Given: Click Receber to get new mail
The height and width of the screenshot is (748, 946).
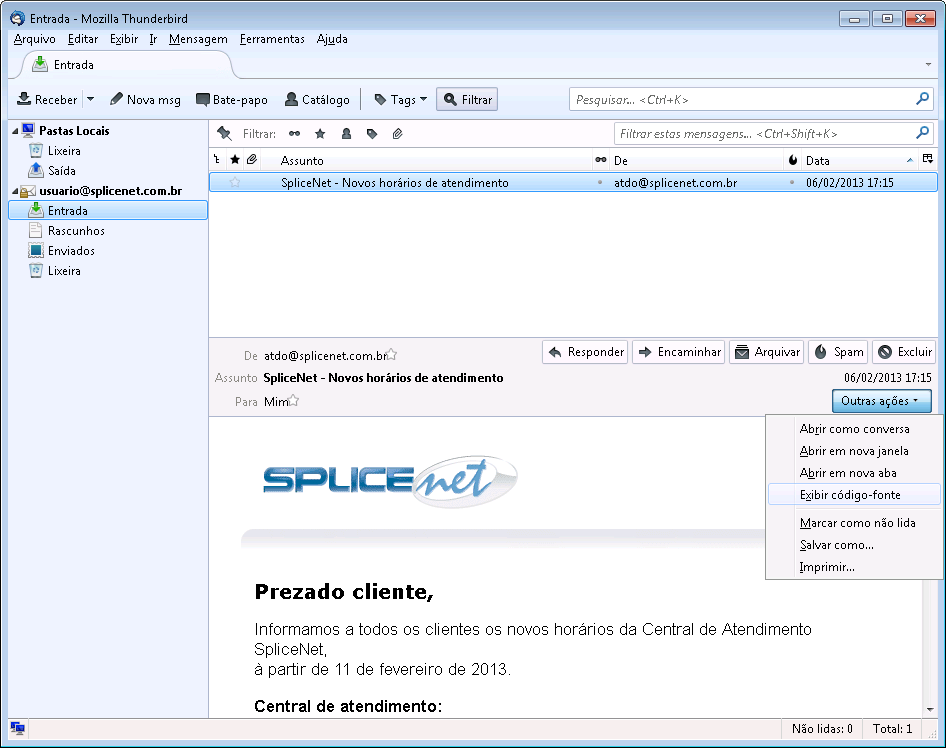Looking at the screenshot, I should pos(47,100).
